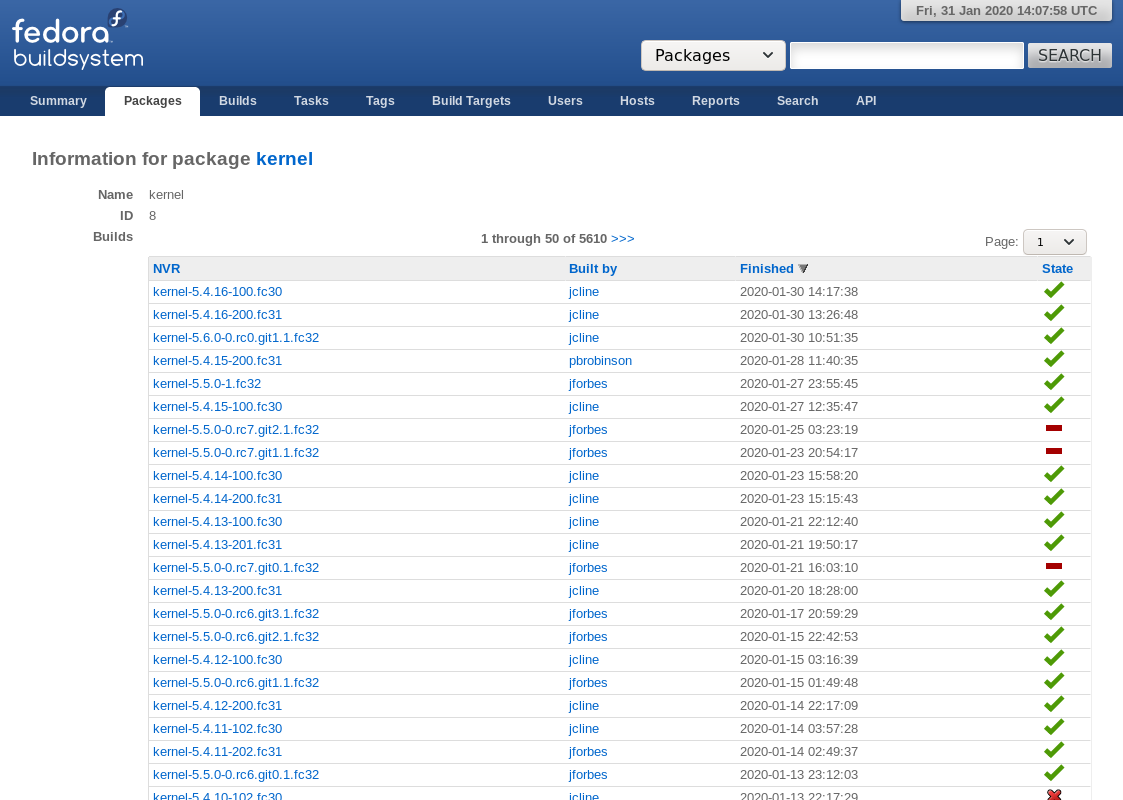Switch to the Builds tab
This screenshot has height=800, width=1123.
[x=238, y=101]
